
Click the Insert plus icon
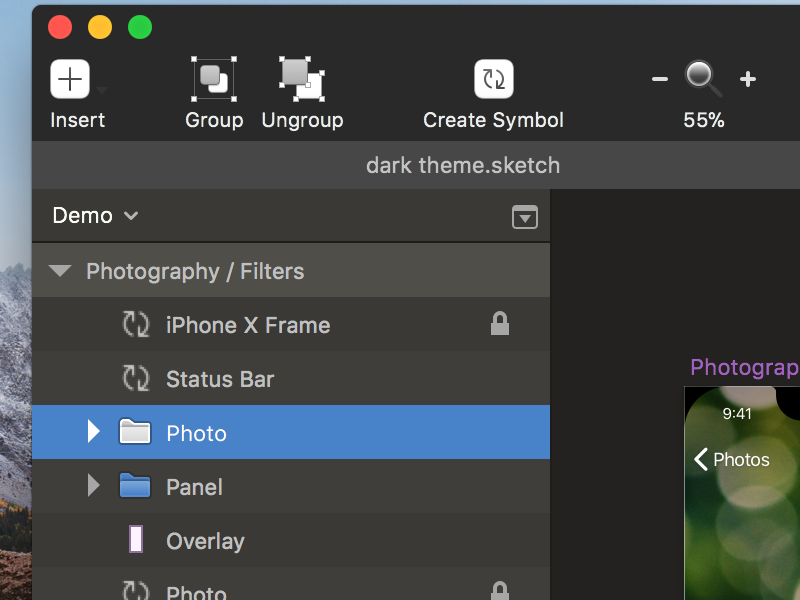coord(70,79)
